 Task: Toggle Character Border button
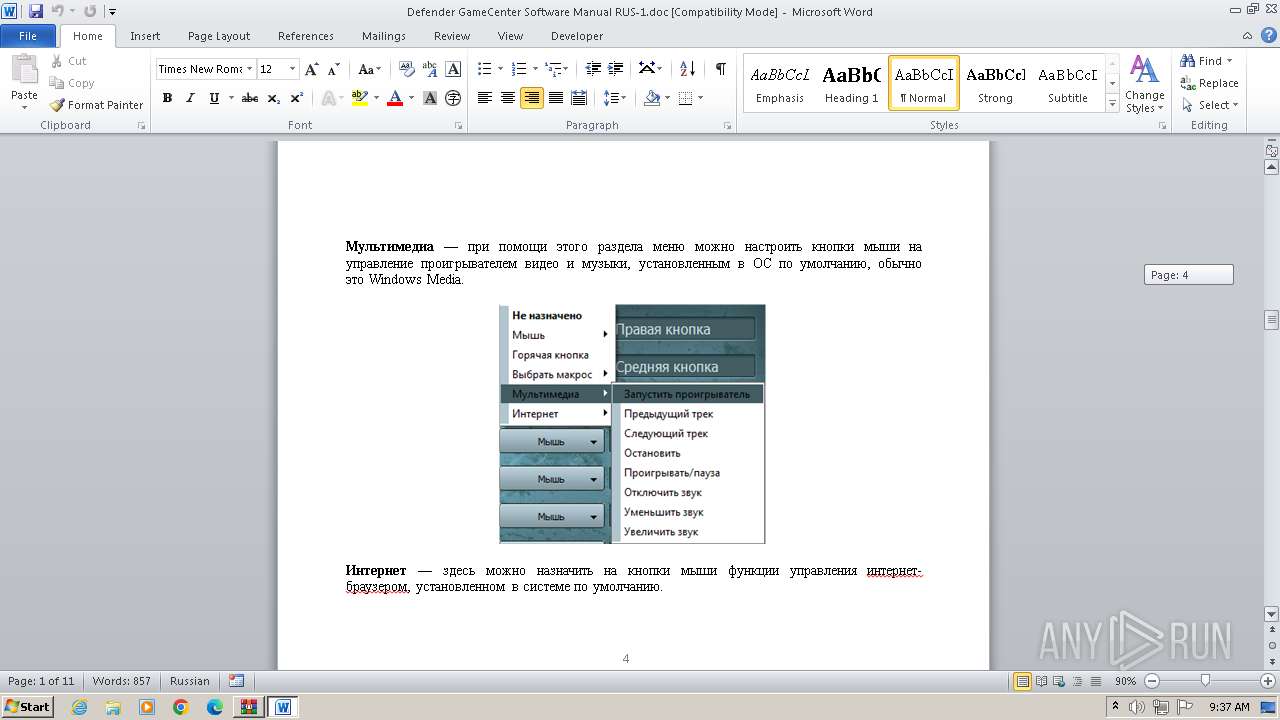click(x=453, y=69)
